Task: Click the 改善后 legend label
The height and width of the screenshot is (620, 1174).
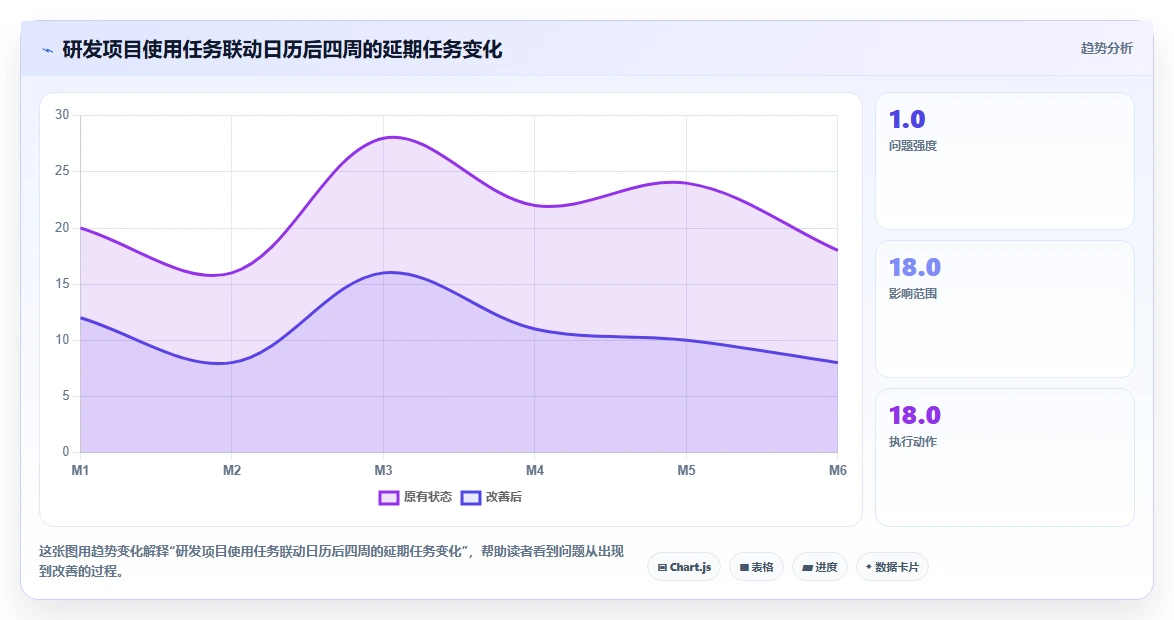Action: point(504,497)
